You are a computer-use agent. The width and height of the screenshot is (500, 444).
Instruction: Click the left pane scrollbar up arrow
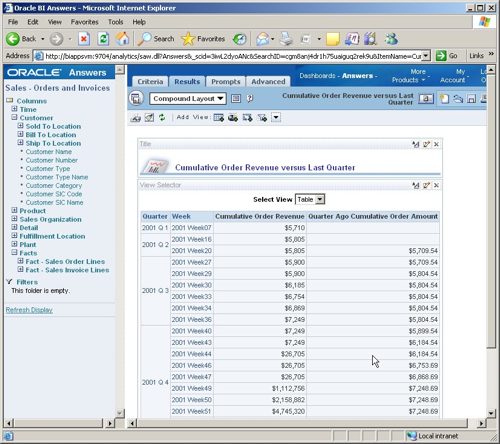[120, 69]
